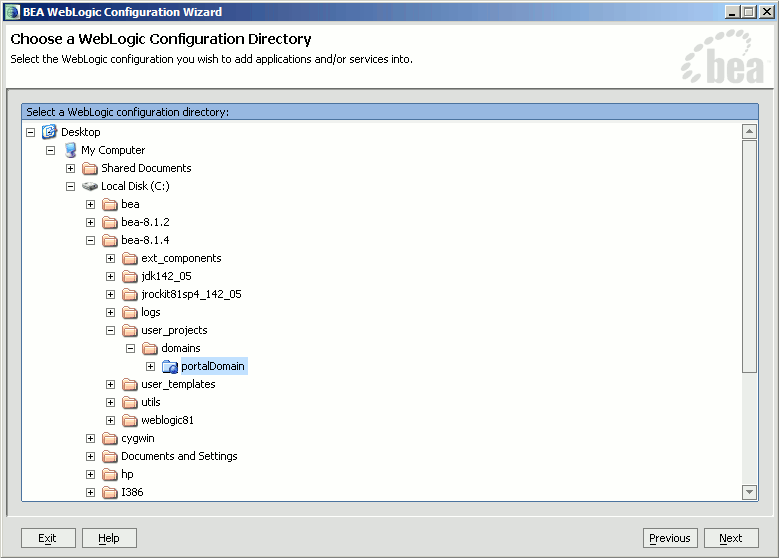This screenshot has width=779, height=558.
Task: Click the weblogic81 folder icon
Action: click(x=130, y=420)
